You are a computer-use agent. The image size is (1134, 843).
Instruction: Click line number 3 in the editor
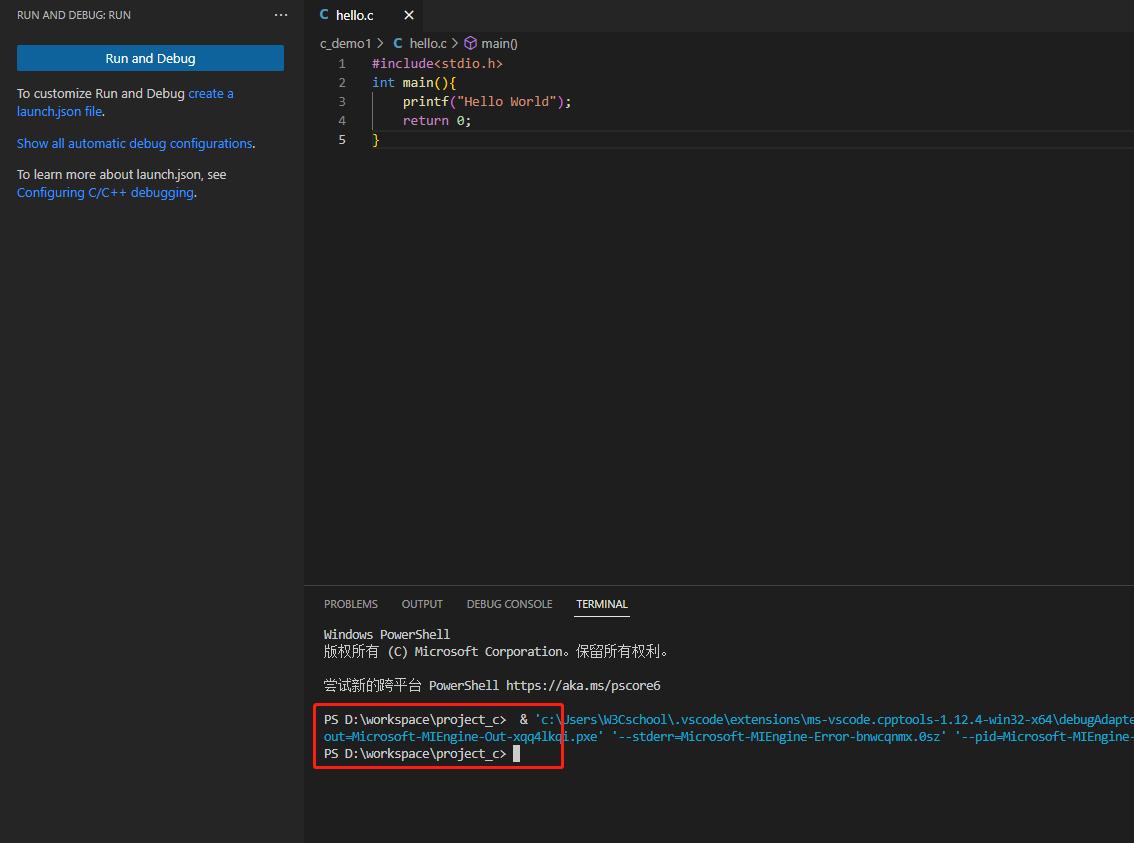pos(342,101)
